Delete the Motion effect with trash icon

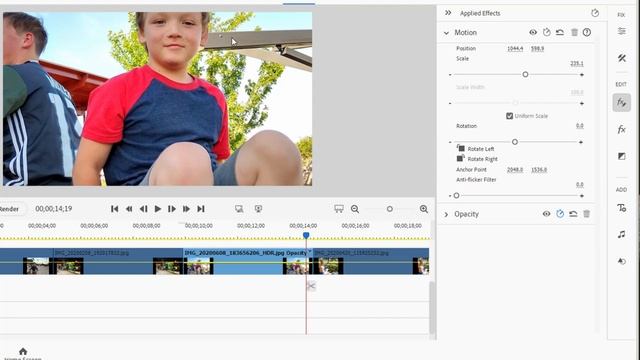(x=574, y=32)
